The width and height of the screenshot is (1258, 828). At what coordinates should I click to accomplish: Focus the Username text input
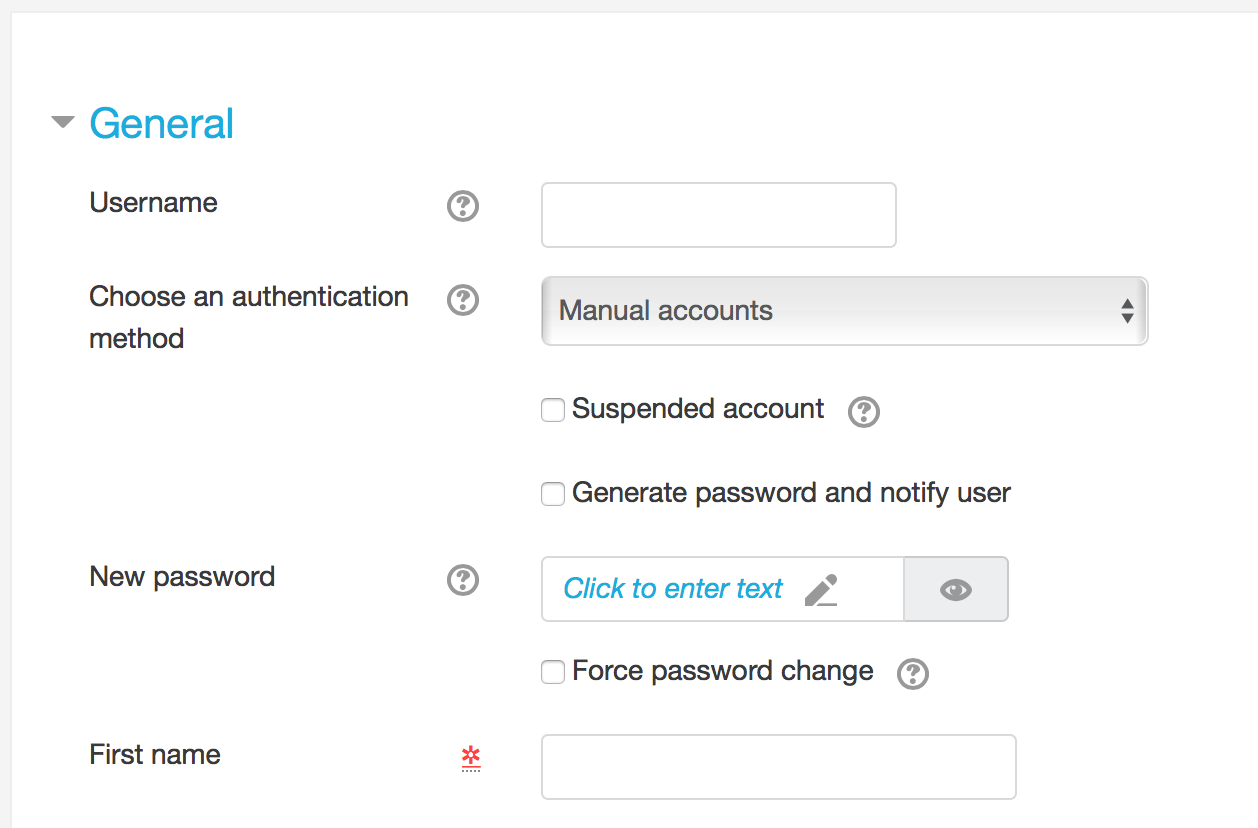click(x=718, y=215)
